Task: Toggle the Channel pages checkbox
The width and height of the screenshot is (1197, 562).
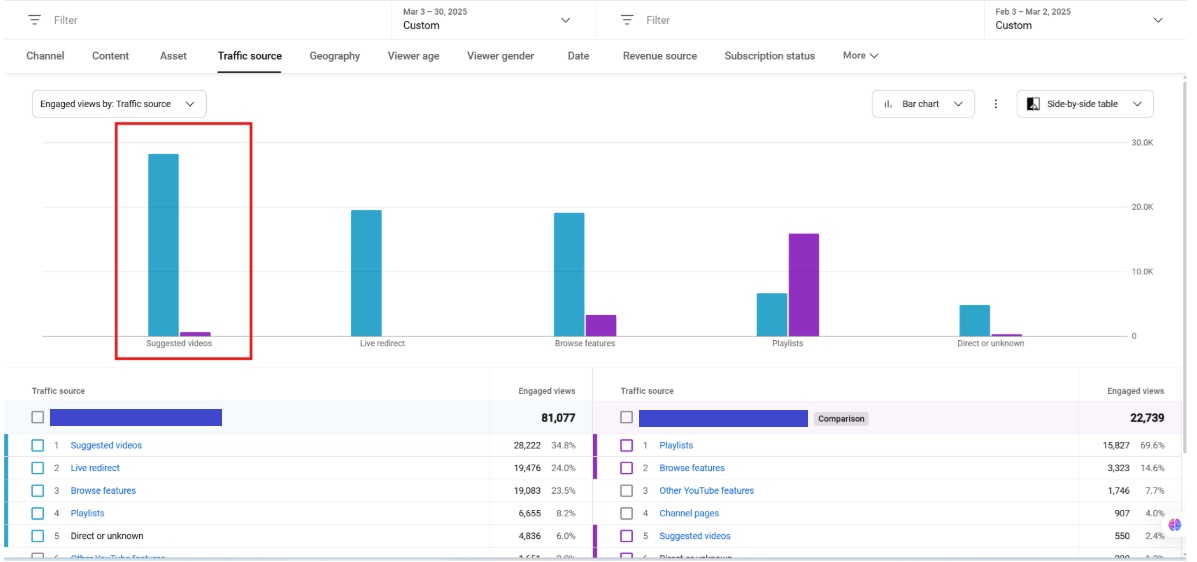Action: tap(627, 514)
